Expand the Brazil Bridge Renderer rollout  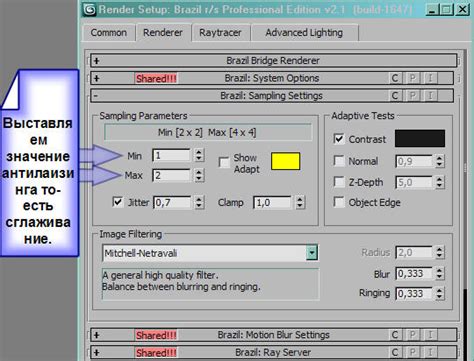tap(97, 61)
